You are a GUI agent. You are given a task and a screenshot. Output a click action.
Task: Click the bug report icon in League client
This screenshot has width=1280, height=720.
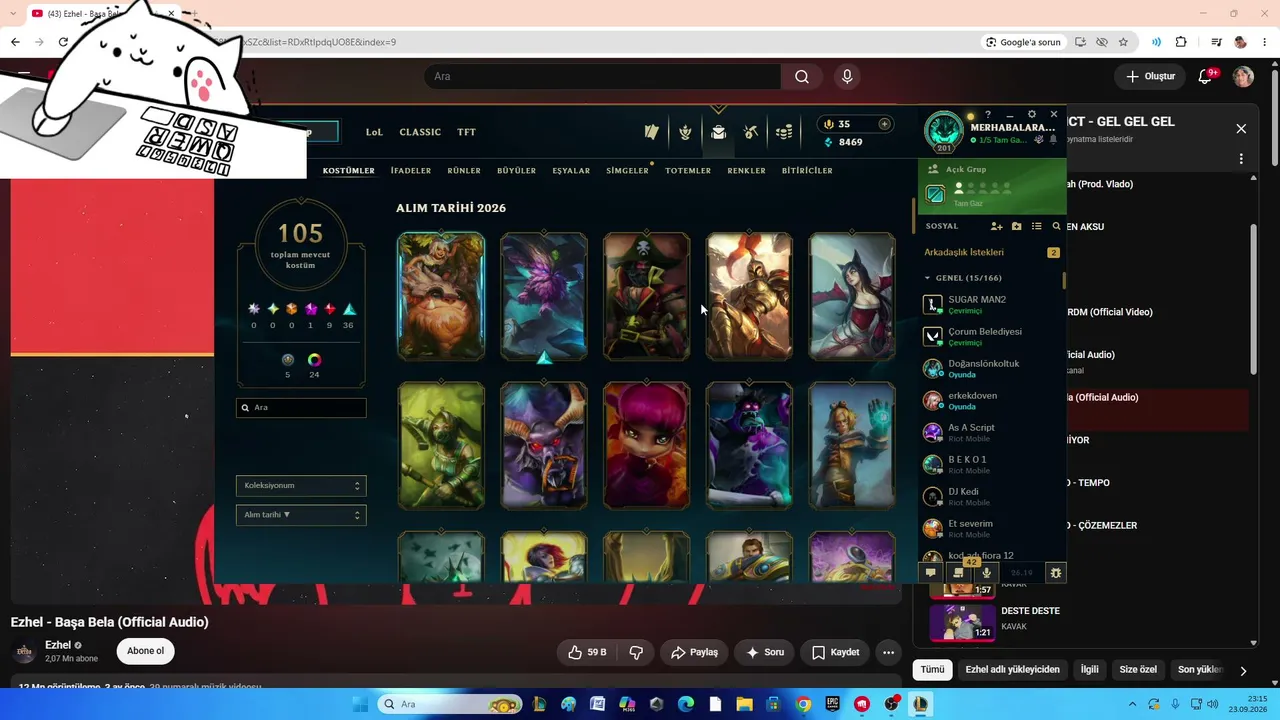[1056, 573]
